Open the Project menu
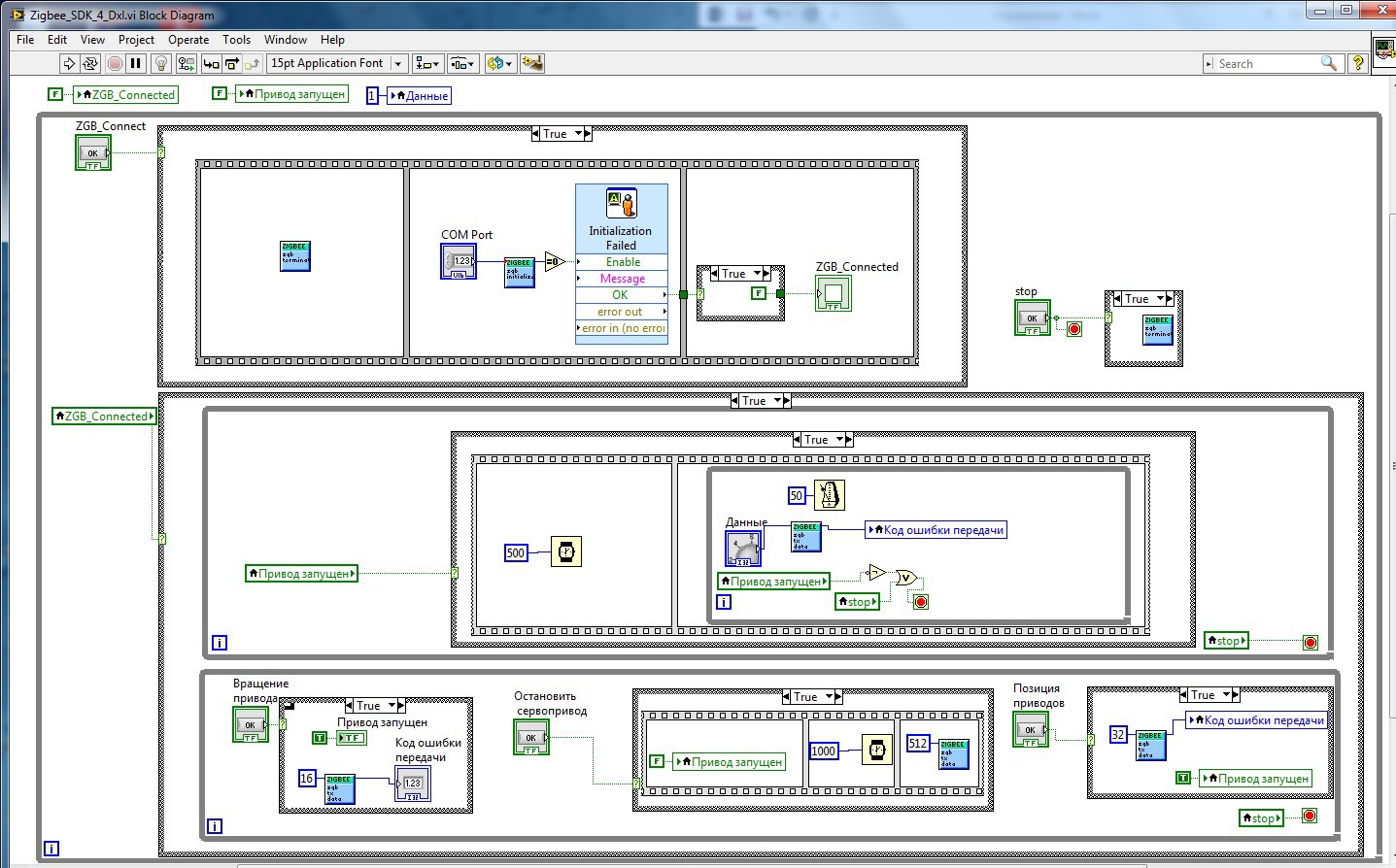Screen dimensions: 1396x868 coord(136,40)
